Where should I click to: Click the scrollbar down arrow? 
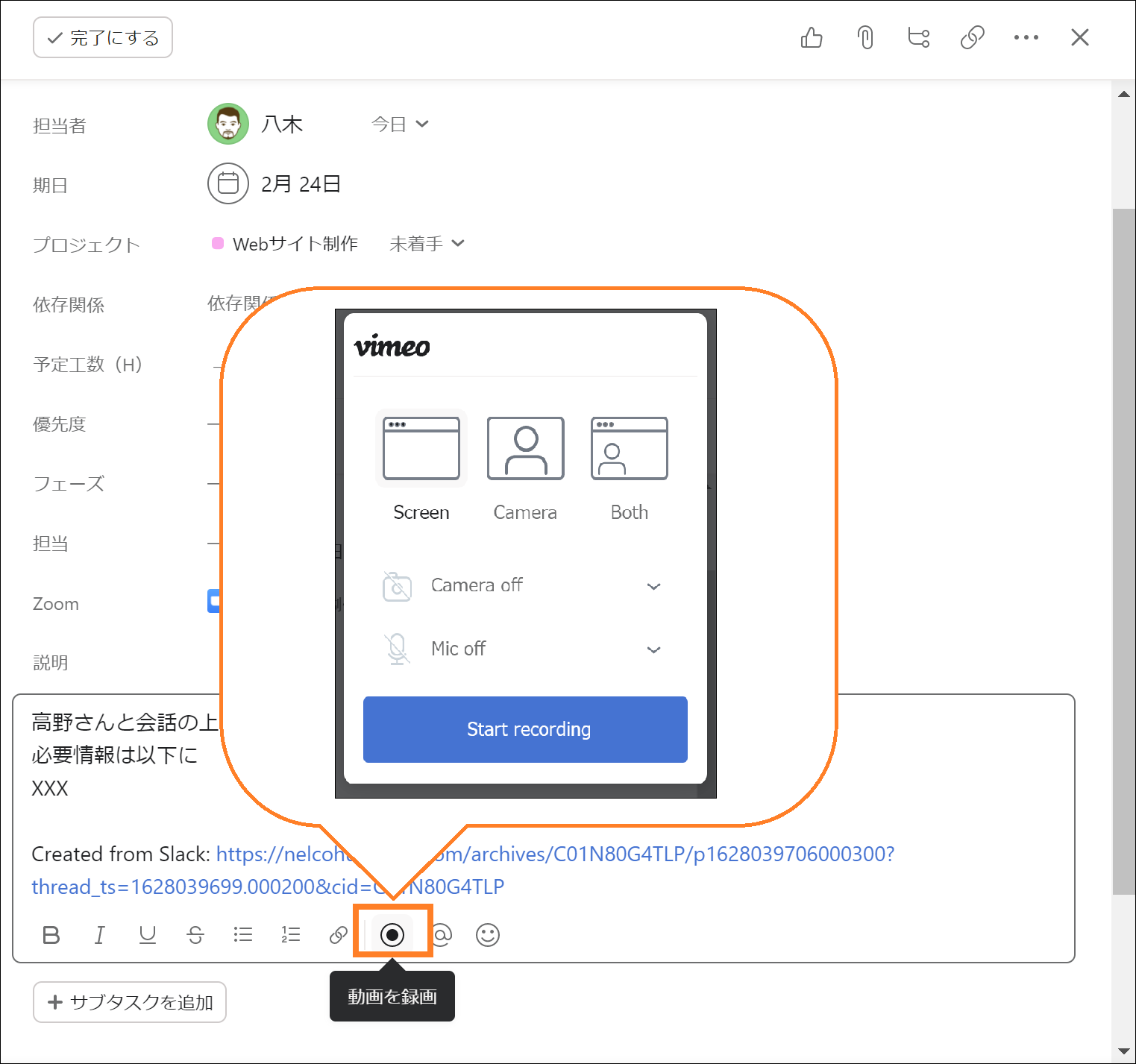click(1124, 1052)
